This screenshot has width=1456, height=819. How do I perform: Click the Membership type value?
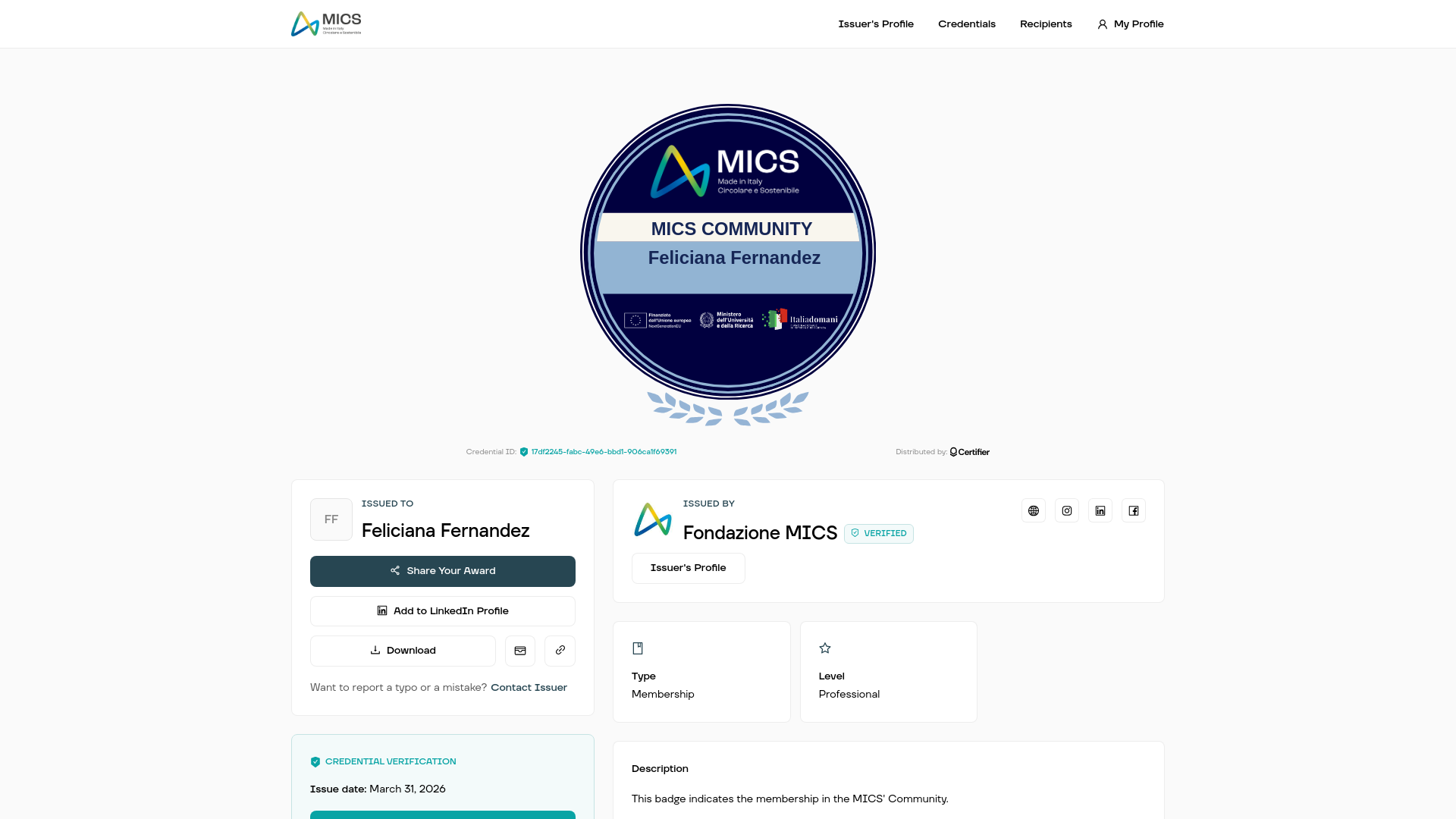[x=663, y=695]
